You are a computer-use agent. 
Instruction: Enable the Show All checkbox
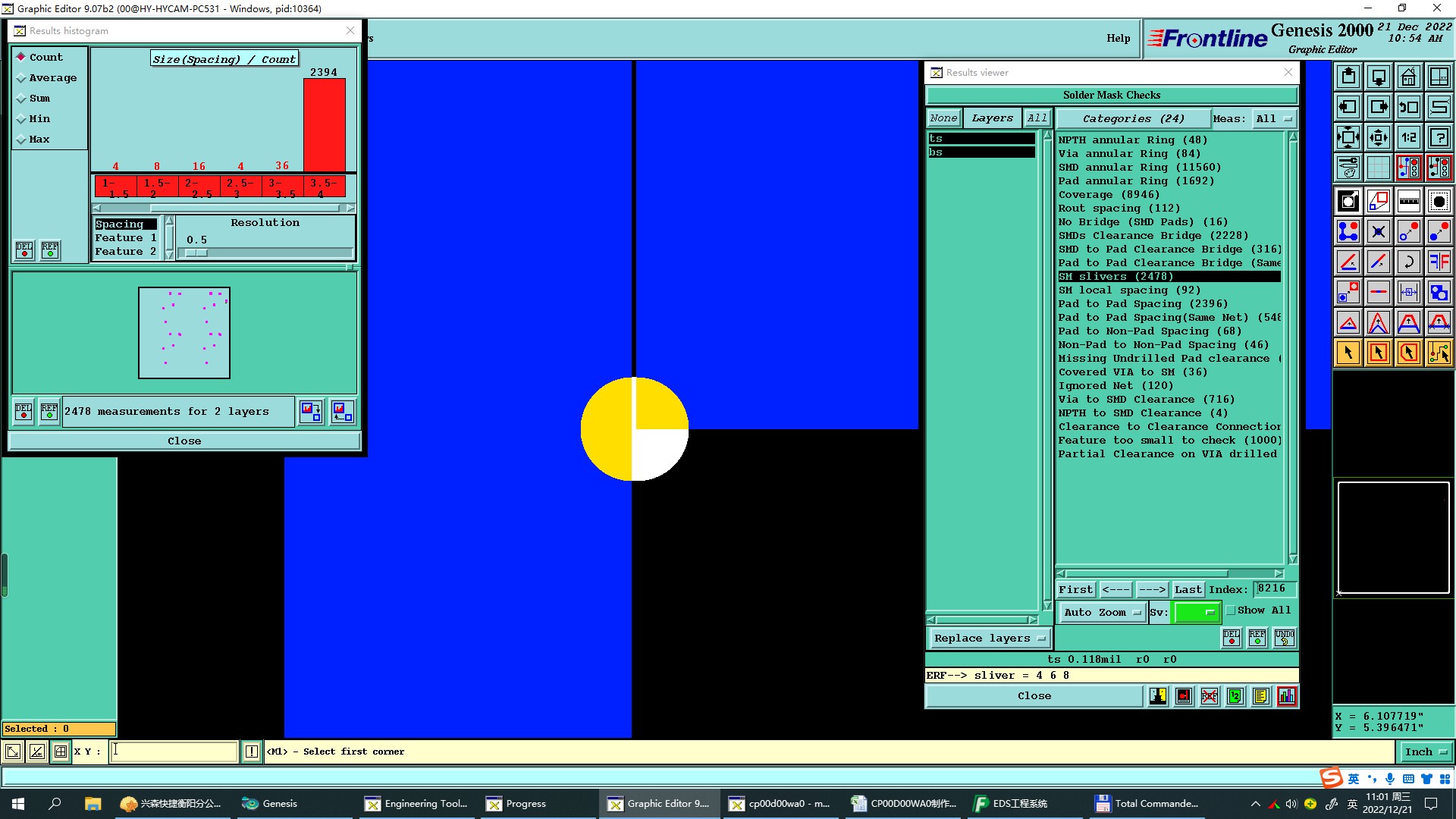(x=1231, y=610)
